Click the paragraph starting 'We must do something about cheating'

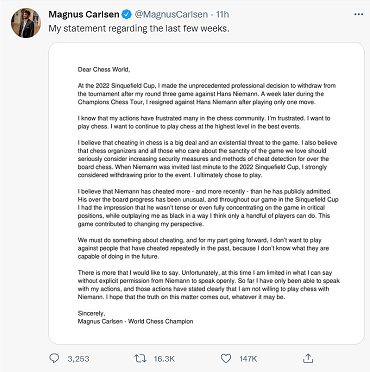pyautogui.click(x=203, y=248)
